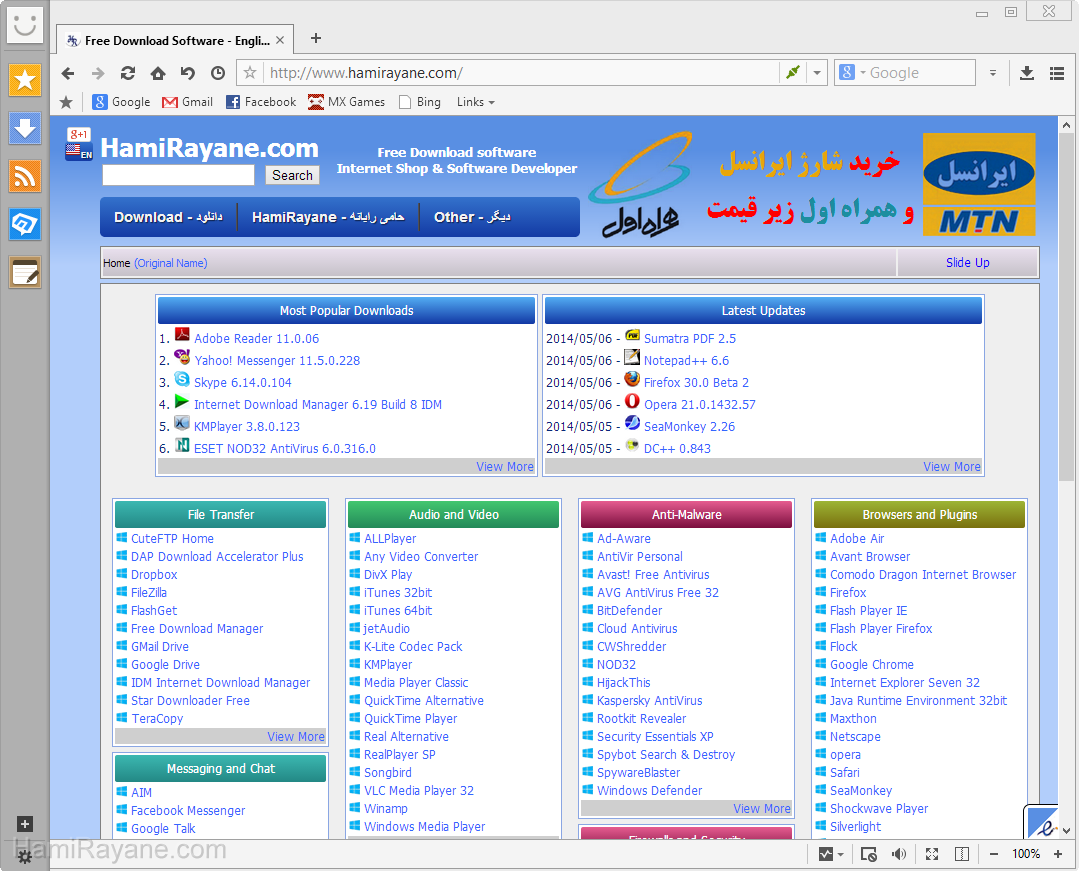Click the site Search button
Screen dimensions: 1079x871
pos(292,175)
